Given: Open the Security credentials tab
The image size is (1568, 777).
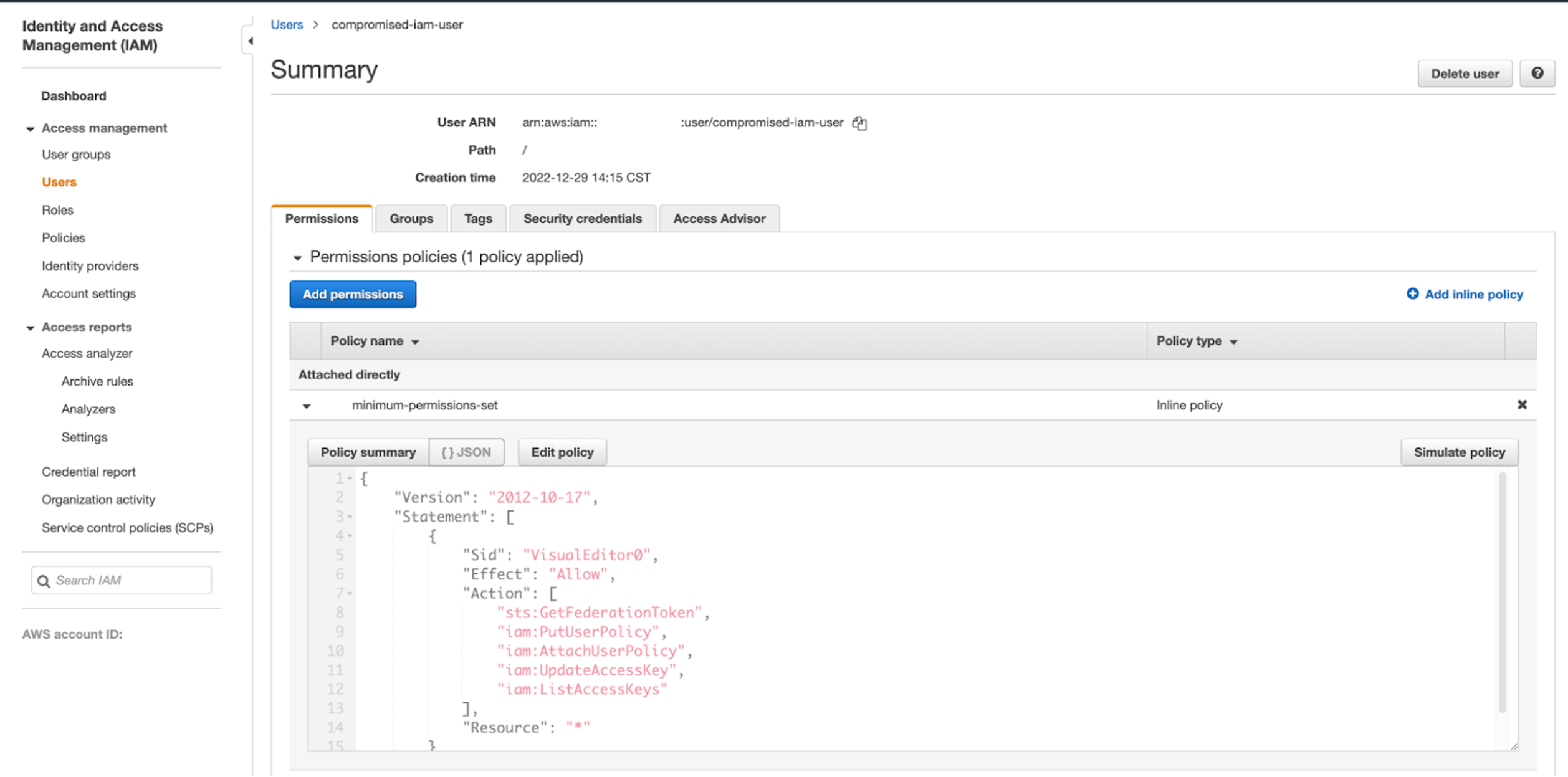Looking at the screenshot, I should tap(582, 219).
